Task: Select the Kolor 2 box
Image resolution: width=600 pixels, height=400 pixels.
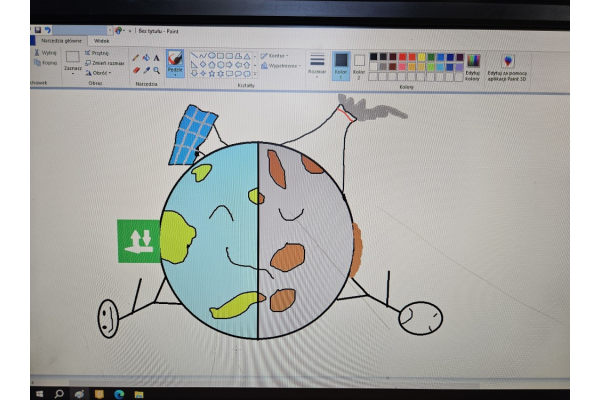Action: pos(359,65)
